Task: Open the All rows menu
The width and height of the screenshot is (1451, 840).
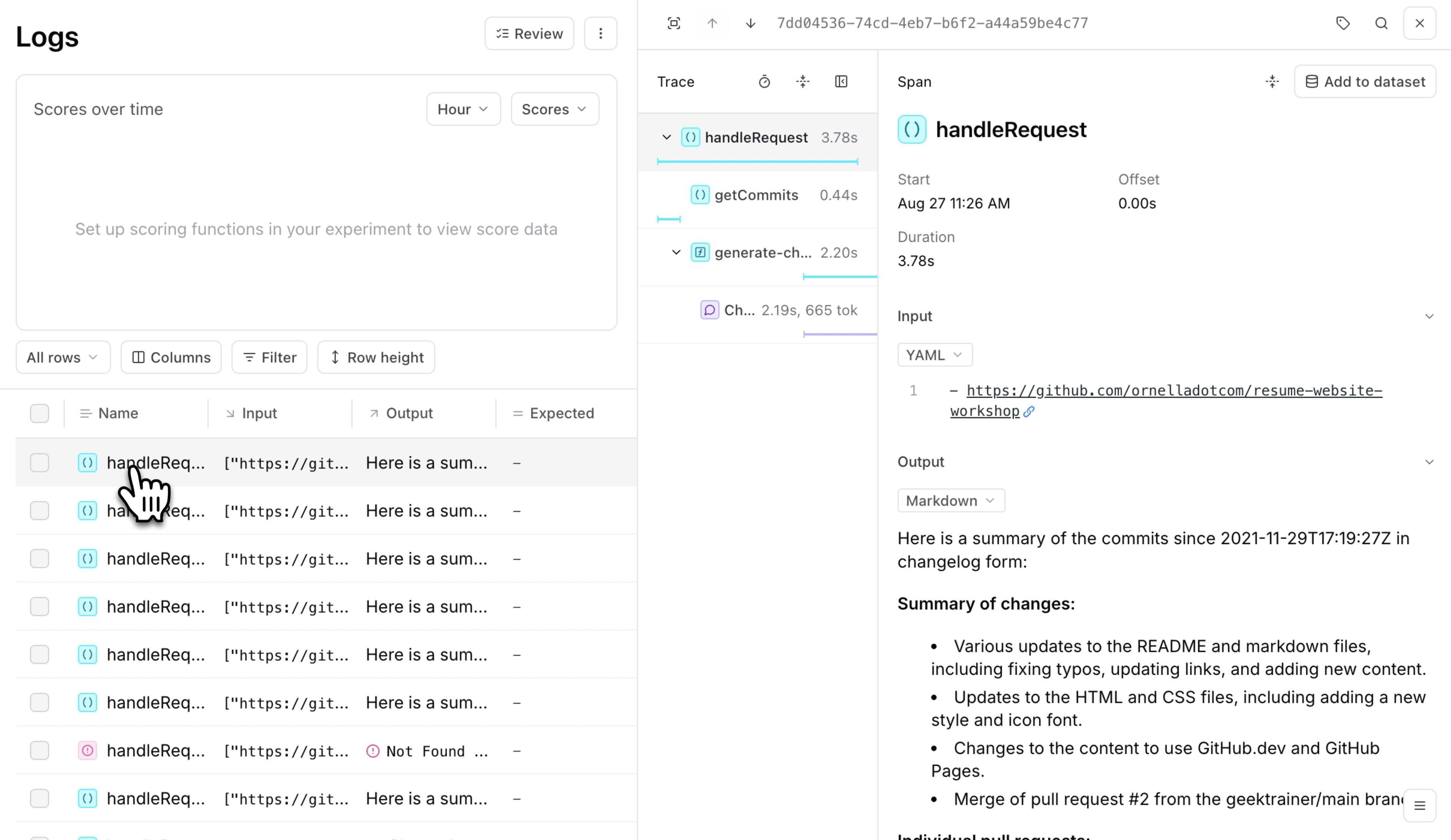Action: pyautogui.click(x=63, y=357)
